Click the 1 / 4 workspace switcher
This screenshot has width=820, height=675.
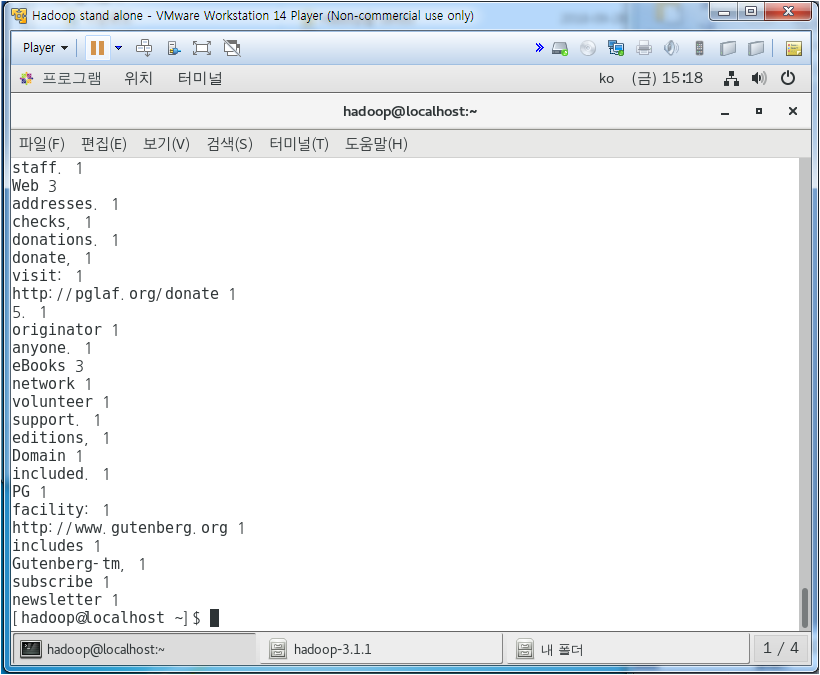pos(781,648)
